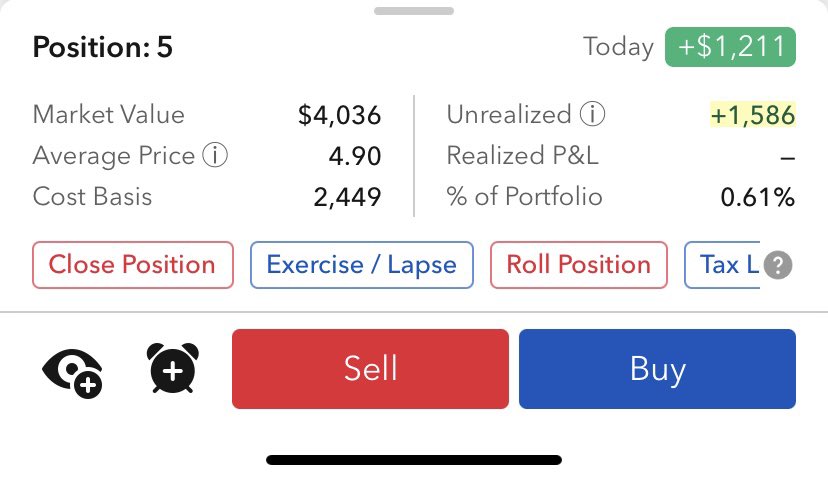Open the info icon beside Average Price
This screenshot has height=481, width=828.
pos(215,155)
